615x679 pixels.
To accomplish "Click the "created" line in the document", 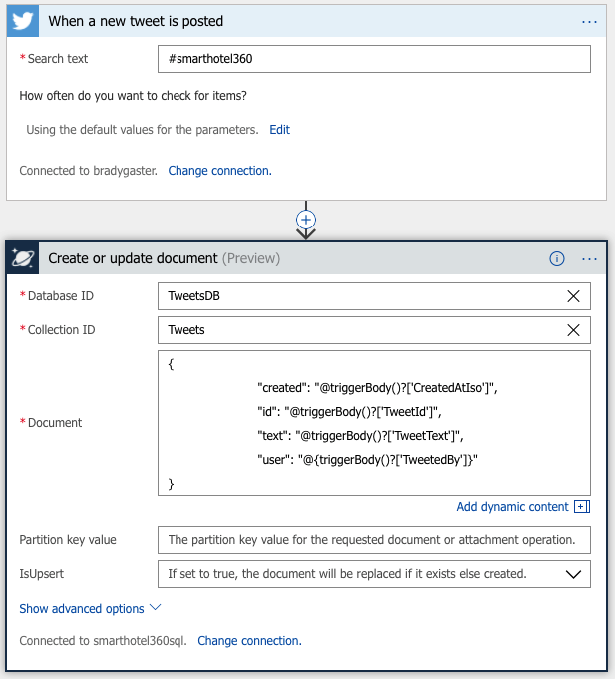I will 377,388.
